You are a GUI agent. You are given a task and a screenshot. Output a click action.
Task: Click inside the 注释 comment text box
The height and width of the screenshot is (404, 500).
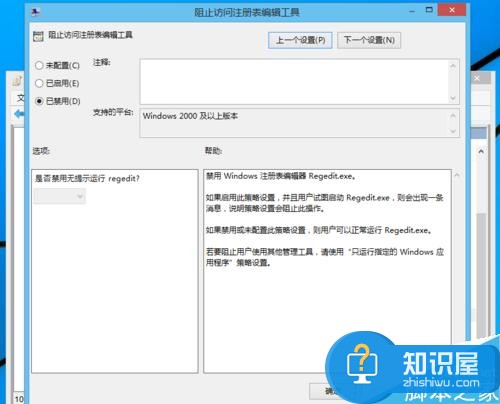coord(295,82)
